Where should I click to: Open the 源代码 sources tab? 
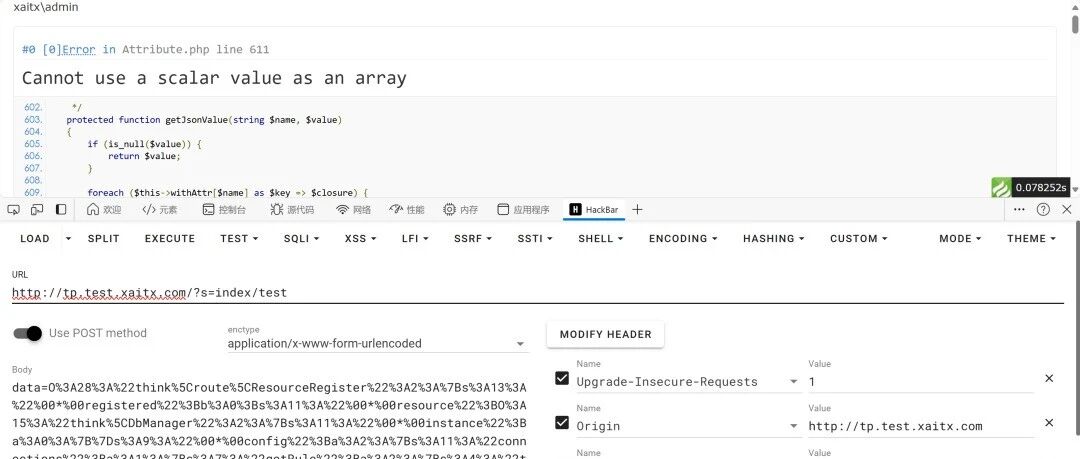[x=291, y=210]
